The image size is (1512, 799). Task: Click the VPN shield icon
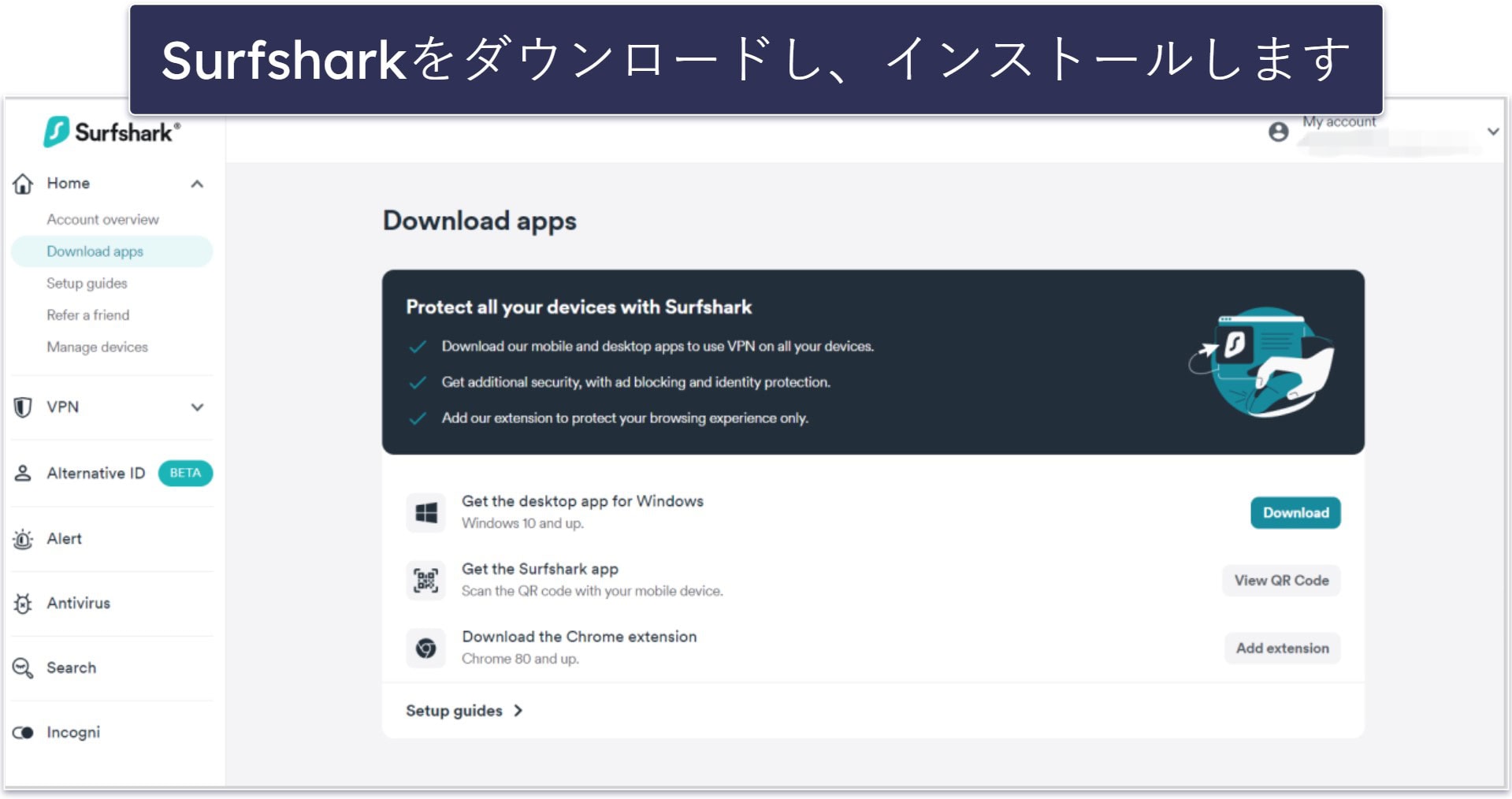(x=23, y=407)
